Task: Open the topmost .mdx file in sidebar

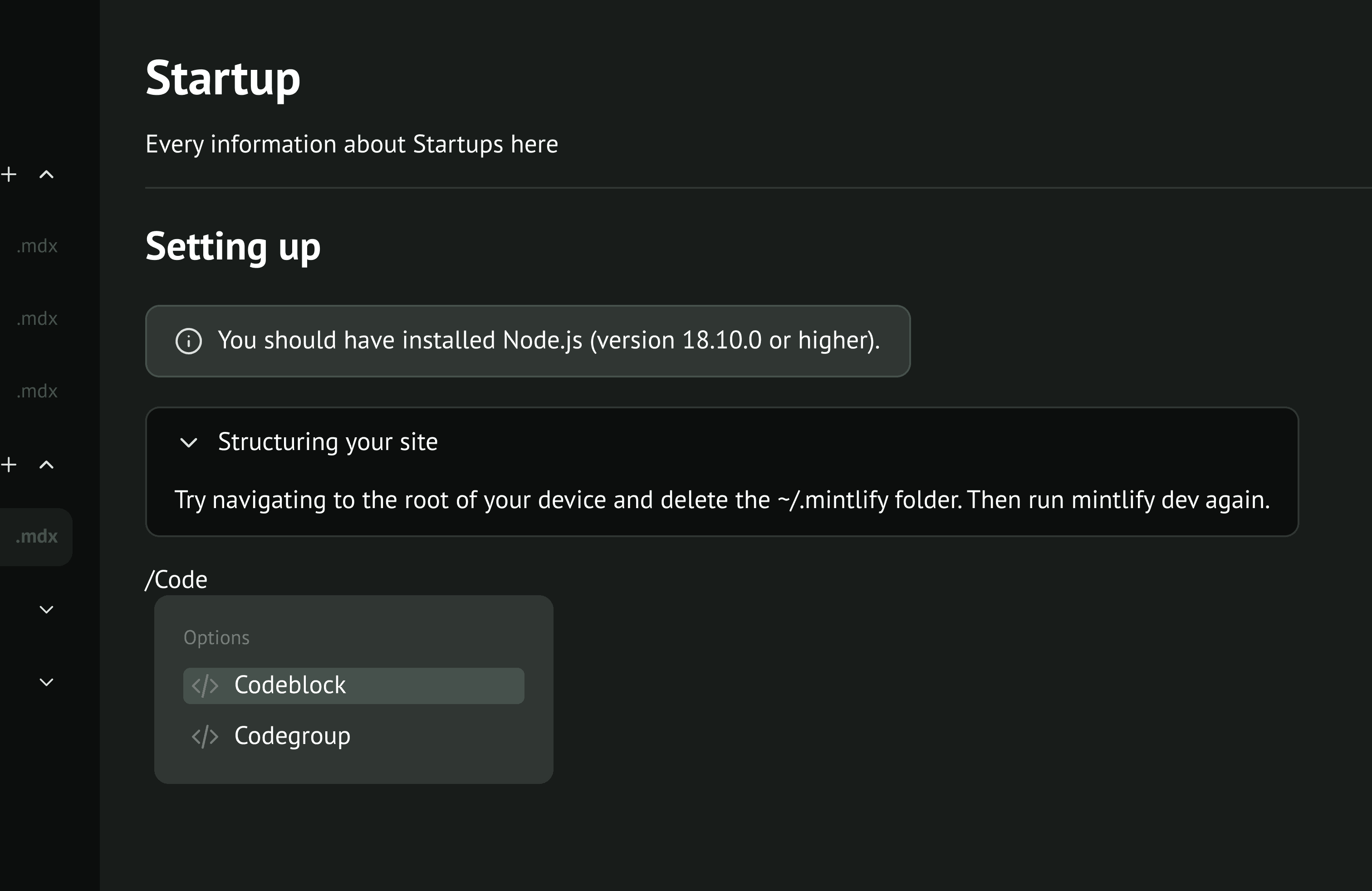Action: (37, 246)
